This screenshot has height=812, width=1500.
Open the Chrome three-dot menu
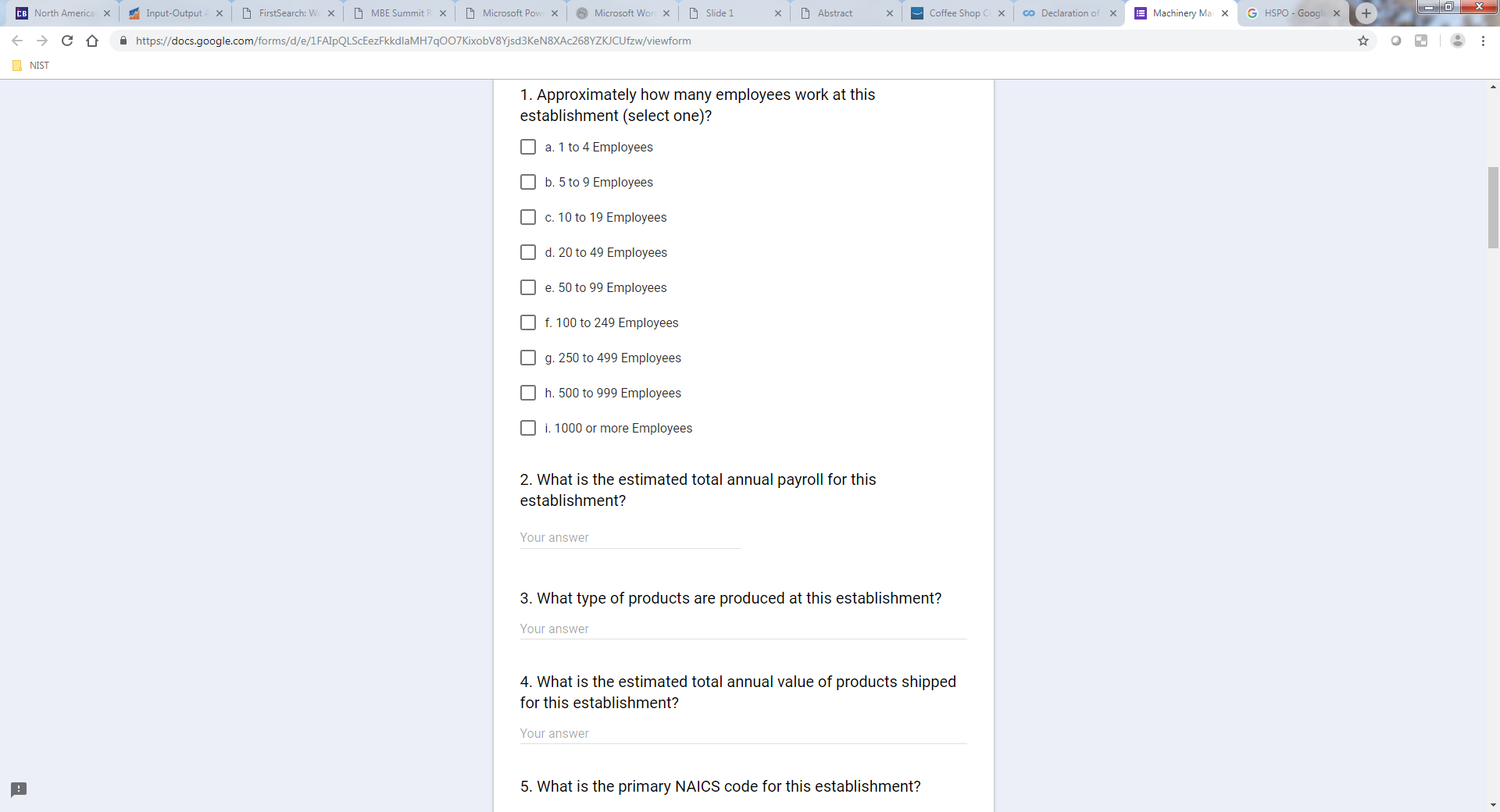click(1483, 41)
